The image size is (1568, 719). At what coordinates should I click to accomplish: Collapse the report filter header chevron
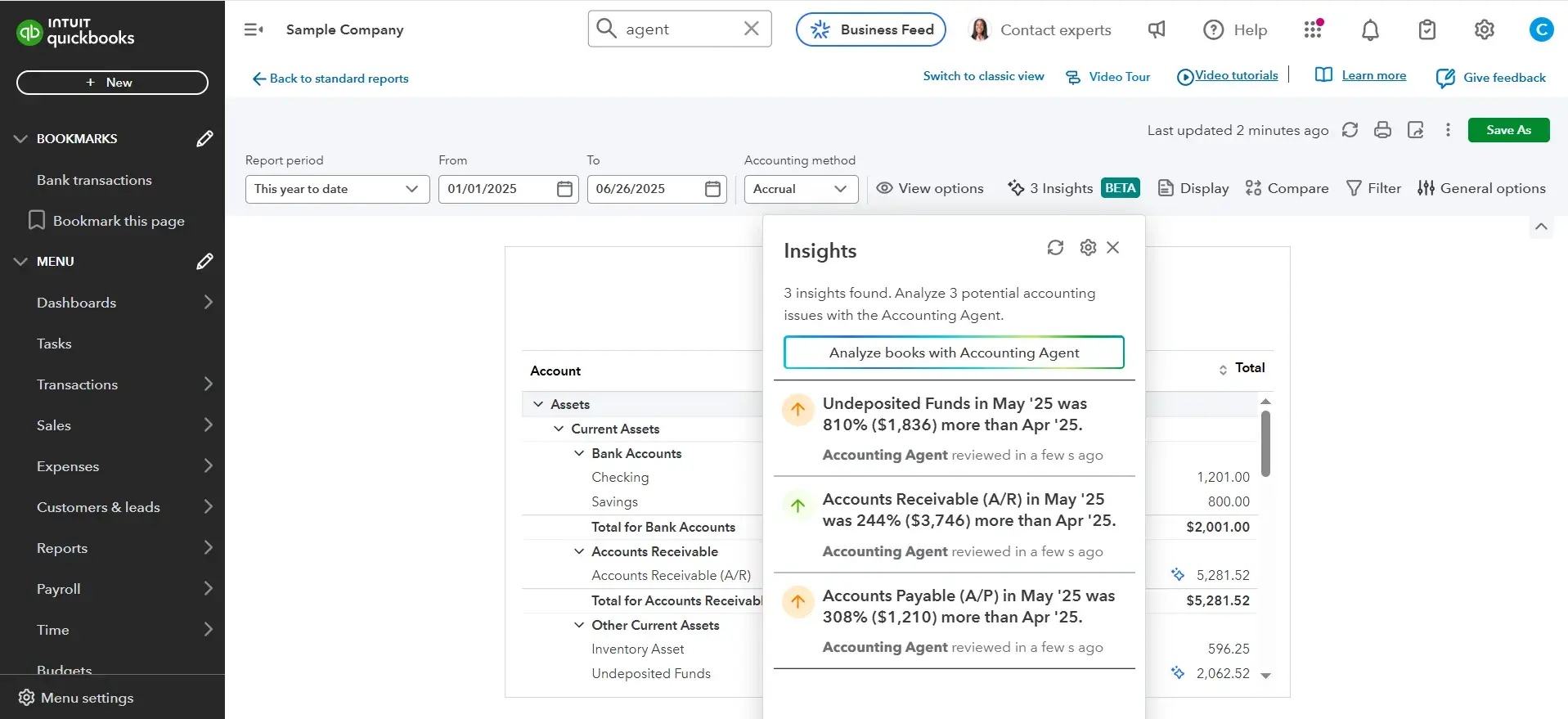[1541, 227]
